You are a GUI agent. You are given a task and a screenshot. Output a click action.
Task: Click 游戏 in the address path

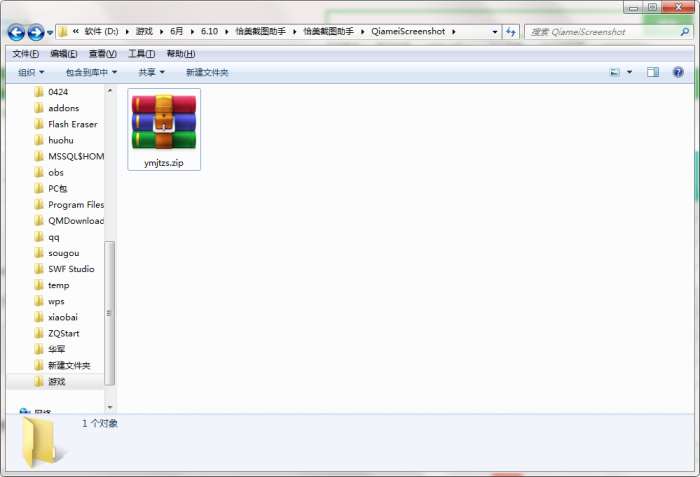click(x=144, y=32)
